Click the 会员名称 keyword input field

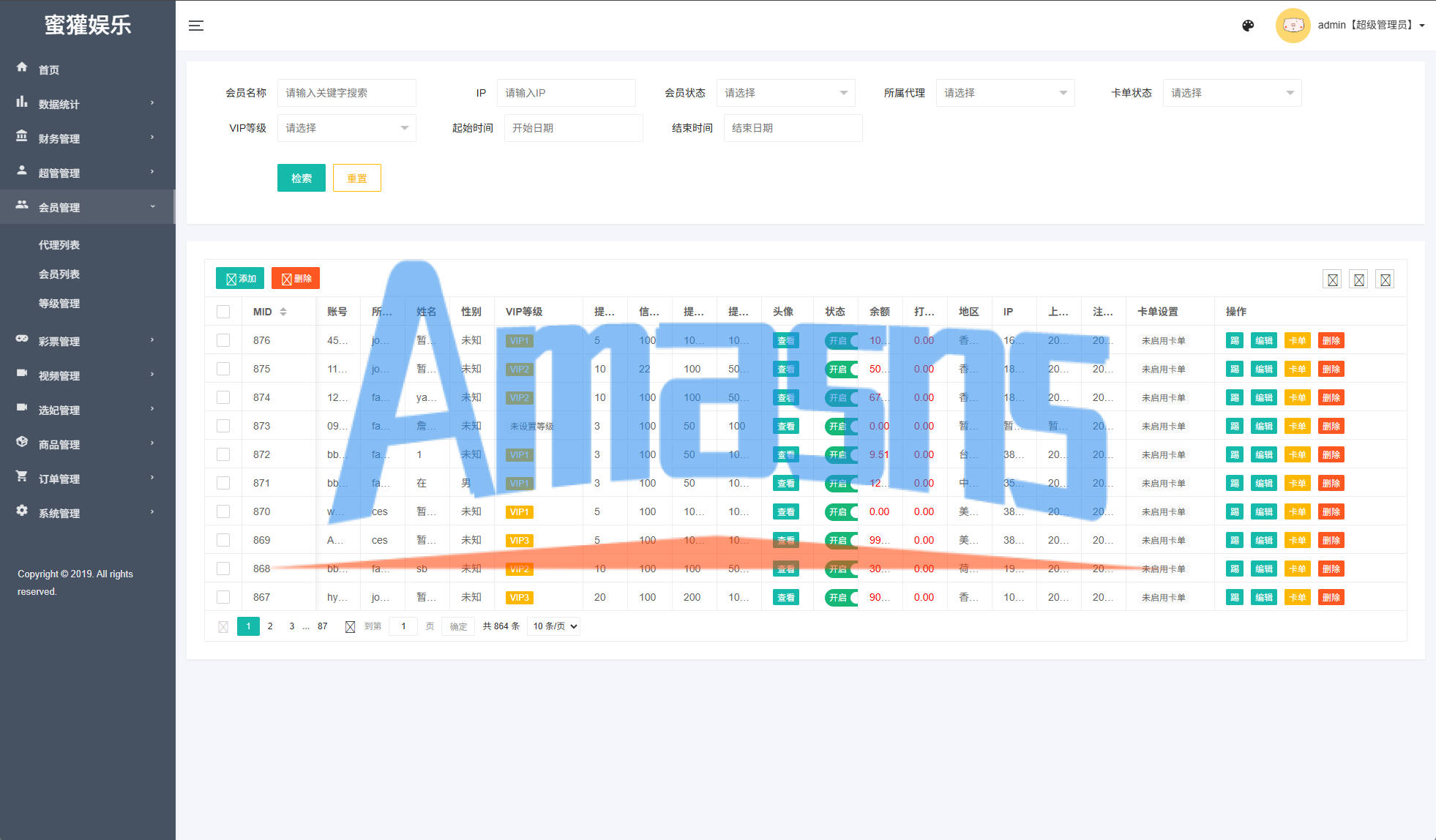point(346,93)
